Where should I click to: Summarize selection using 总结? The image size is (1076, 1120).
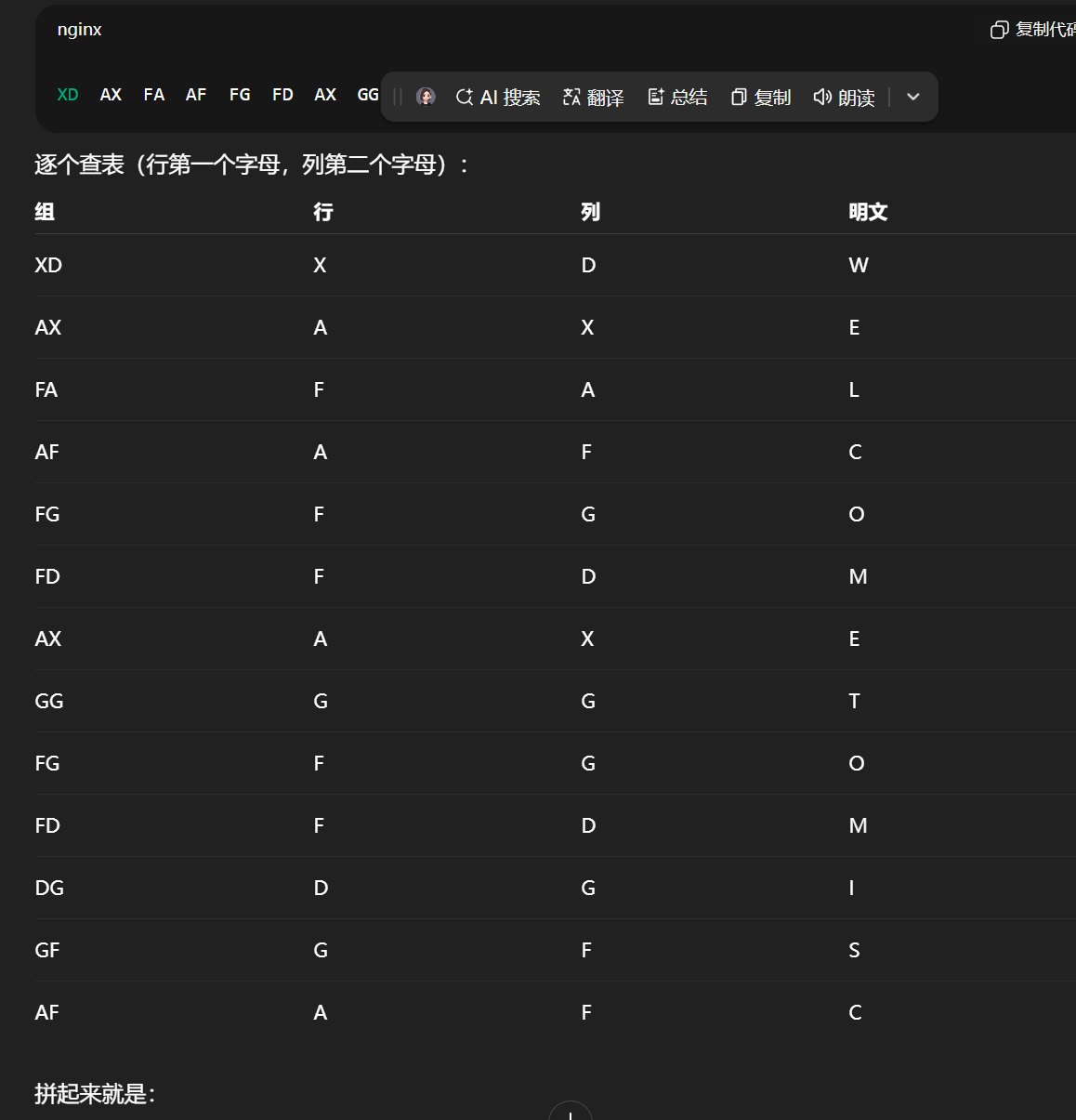click(677, 97)
